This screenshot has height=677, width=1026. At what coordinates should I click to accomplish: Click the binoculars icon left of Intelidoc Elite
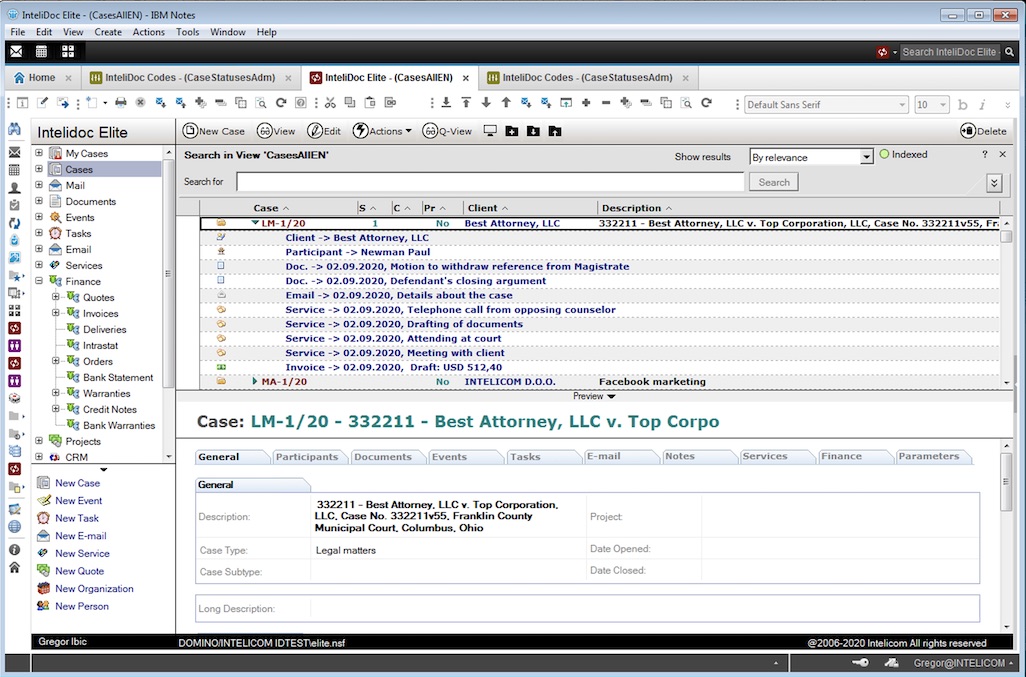point(14,129)
